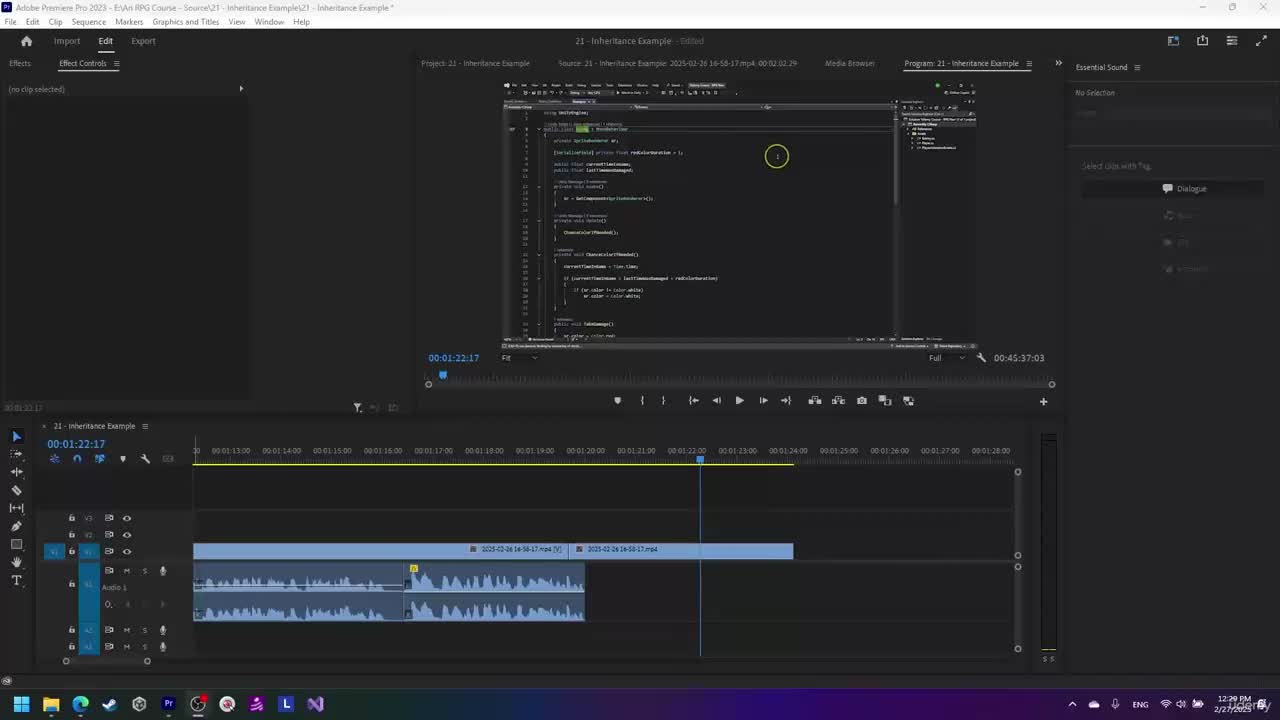Image resolution: width=1280 pixels, height=720 pixels.
Task: Hide the V3 track output eye
Action: 127,518
